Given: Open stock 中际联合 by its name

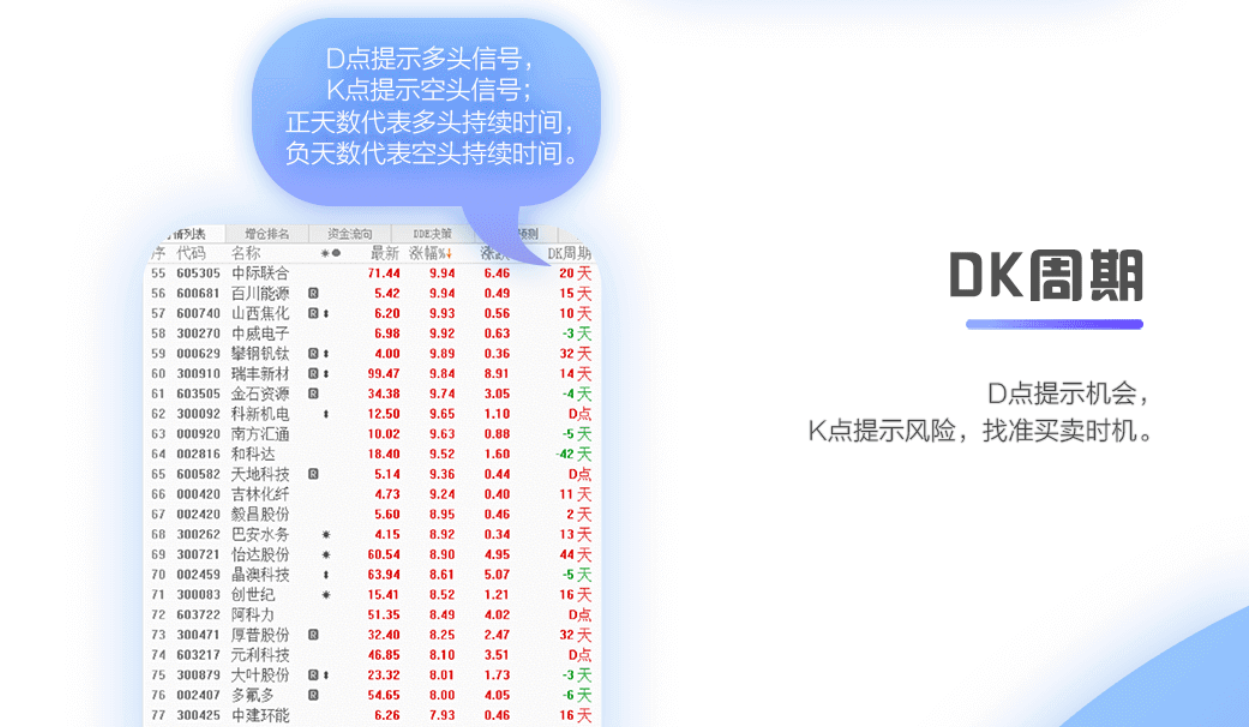Looking at the screenshot, I should [x=260, y=273].
